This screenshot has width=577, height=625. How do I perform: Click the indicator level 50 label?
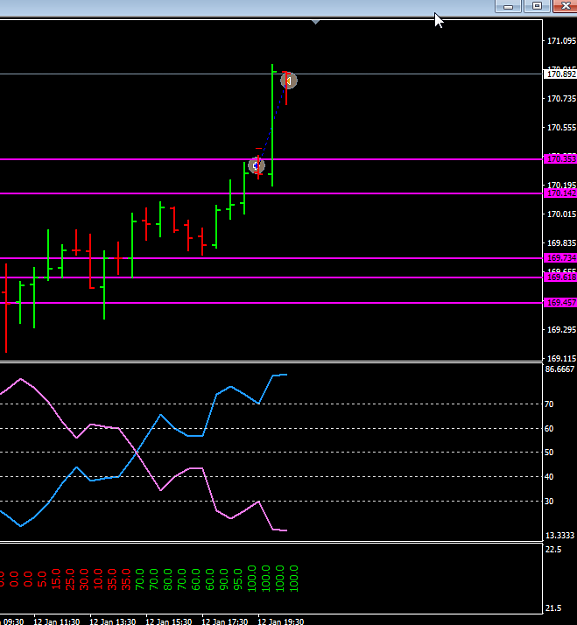pyautogui.click(x=549, y=452)
